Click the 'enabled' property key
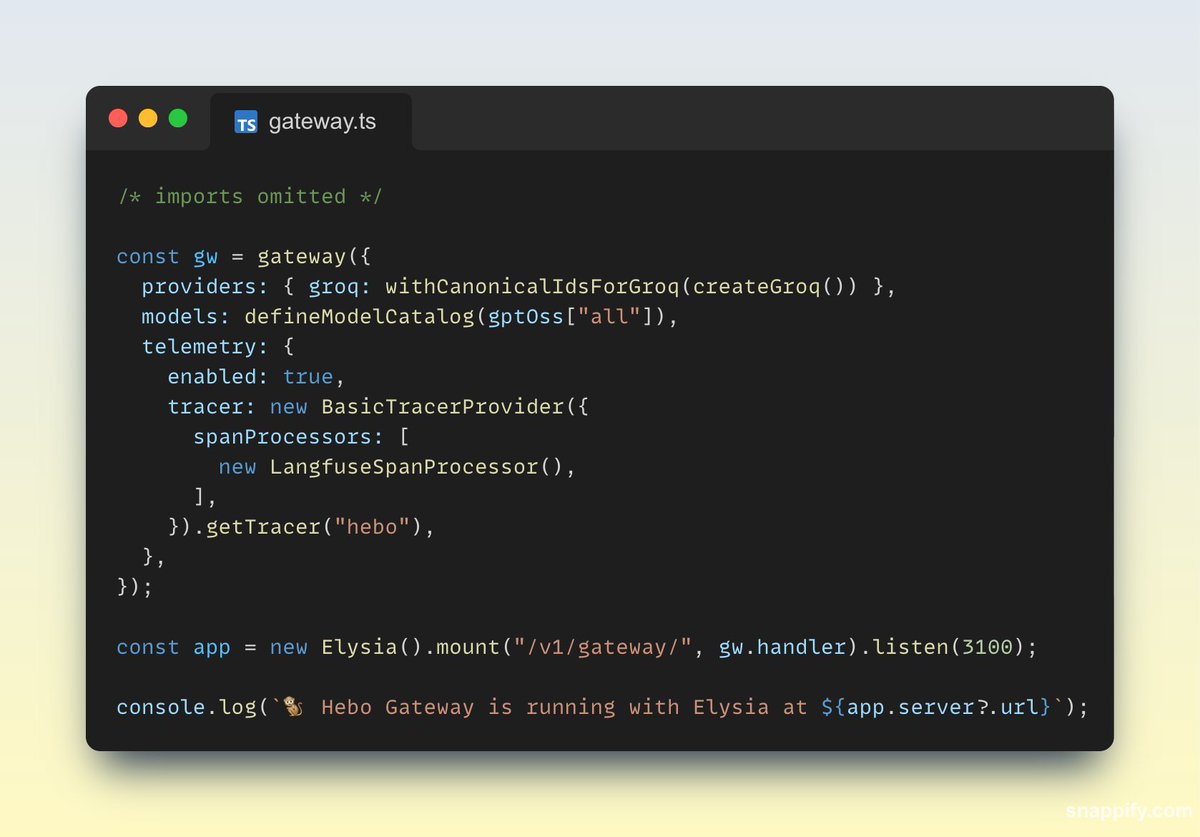This screenshot has width=1200, height=837. pyautogui.click(x=212, y=376)
